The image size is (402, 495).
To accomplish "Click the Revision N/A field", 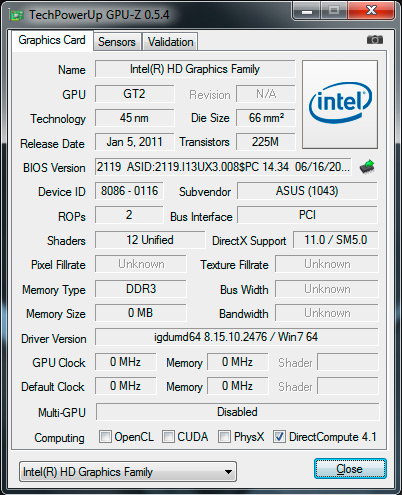I will point(266,94).
